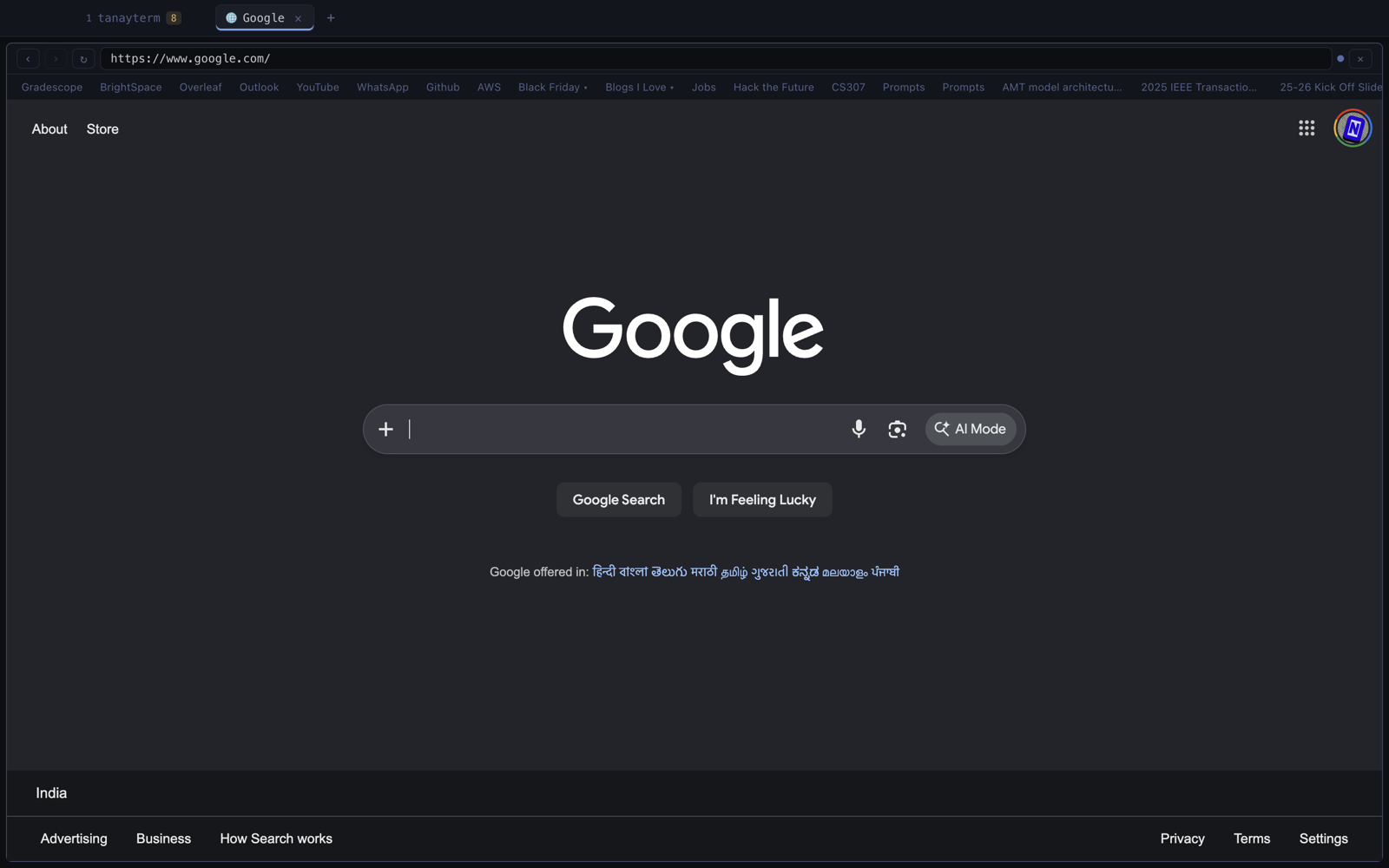Viewport: 1389px width, 868px height.
Task: Click the blue dot indicator beside the address bar
Action: (x=1340, y=59)
